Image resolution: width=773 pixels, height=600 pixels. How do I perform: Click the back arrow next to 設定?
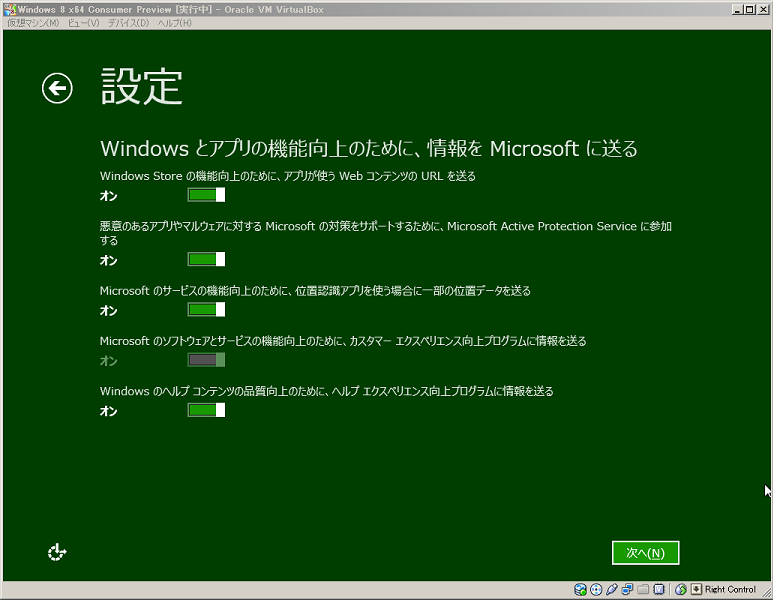[57, 89]
